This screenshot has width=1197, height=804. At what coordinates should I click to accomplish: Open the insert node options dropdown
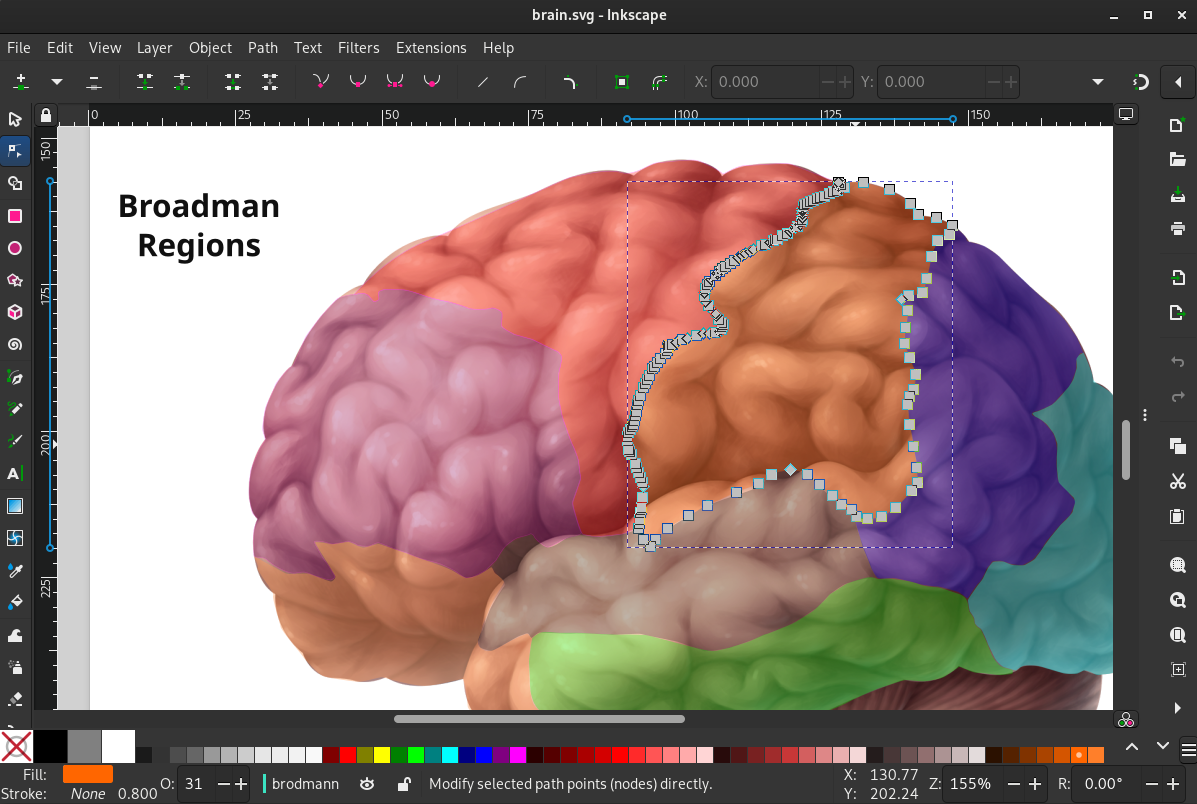pos(56,81)
